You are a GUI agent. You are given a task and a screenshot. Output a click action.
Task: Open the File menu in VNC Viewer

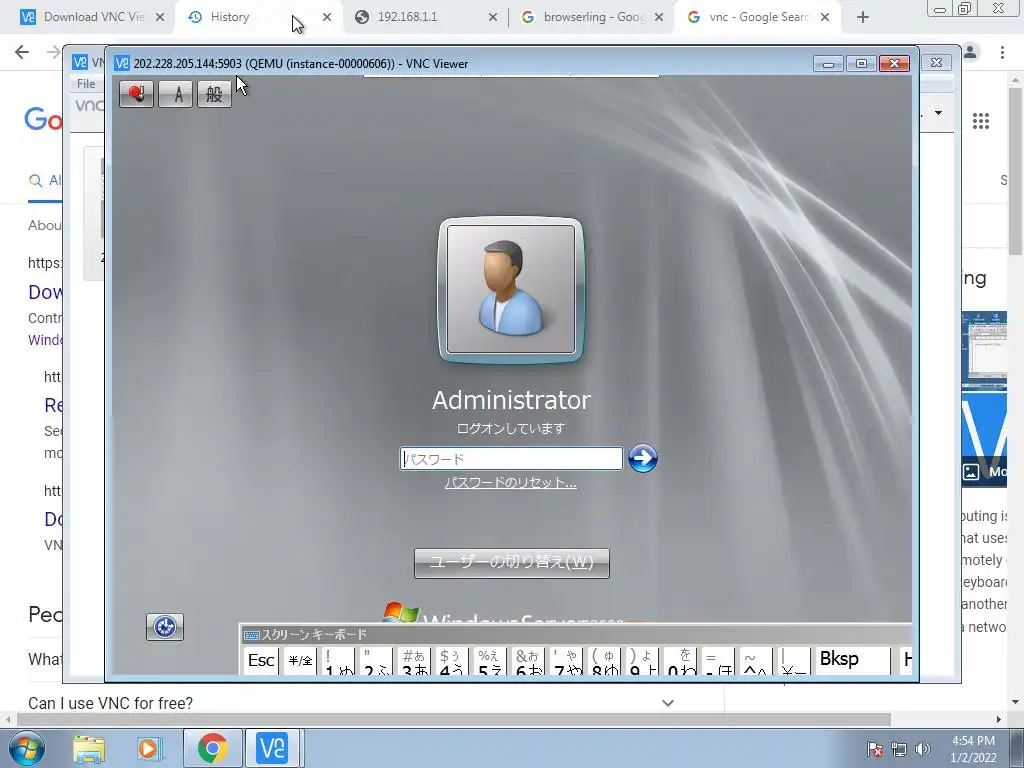click(86, 84)
